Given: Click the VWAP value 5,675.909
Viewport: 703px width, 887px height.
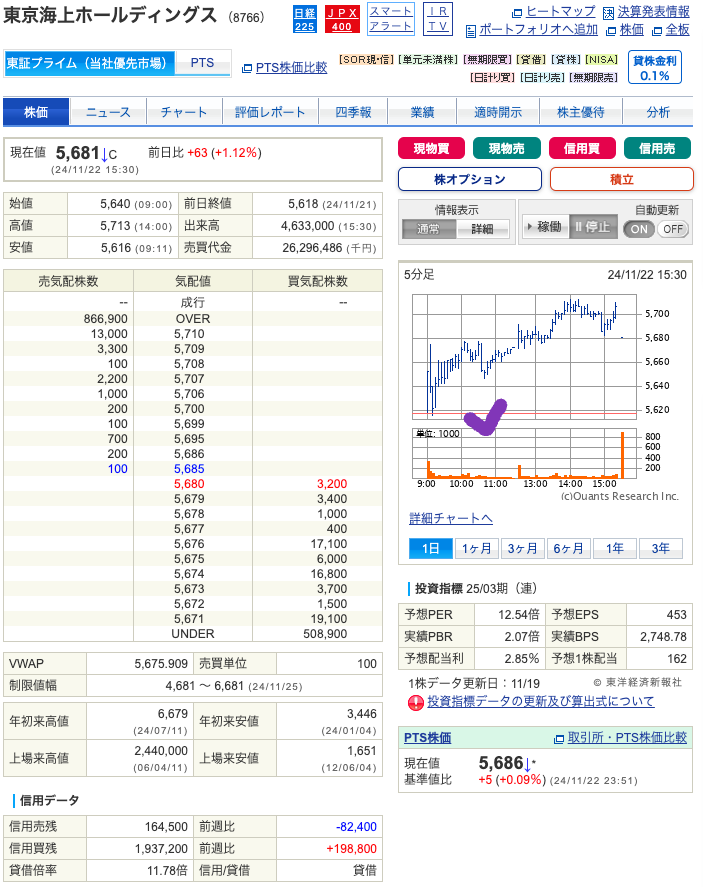Looking at the screenshot, I should click(x=161, y=664).
